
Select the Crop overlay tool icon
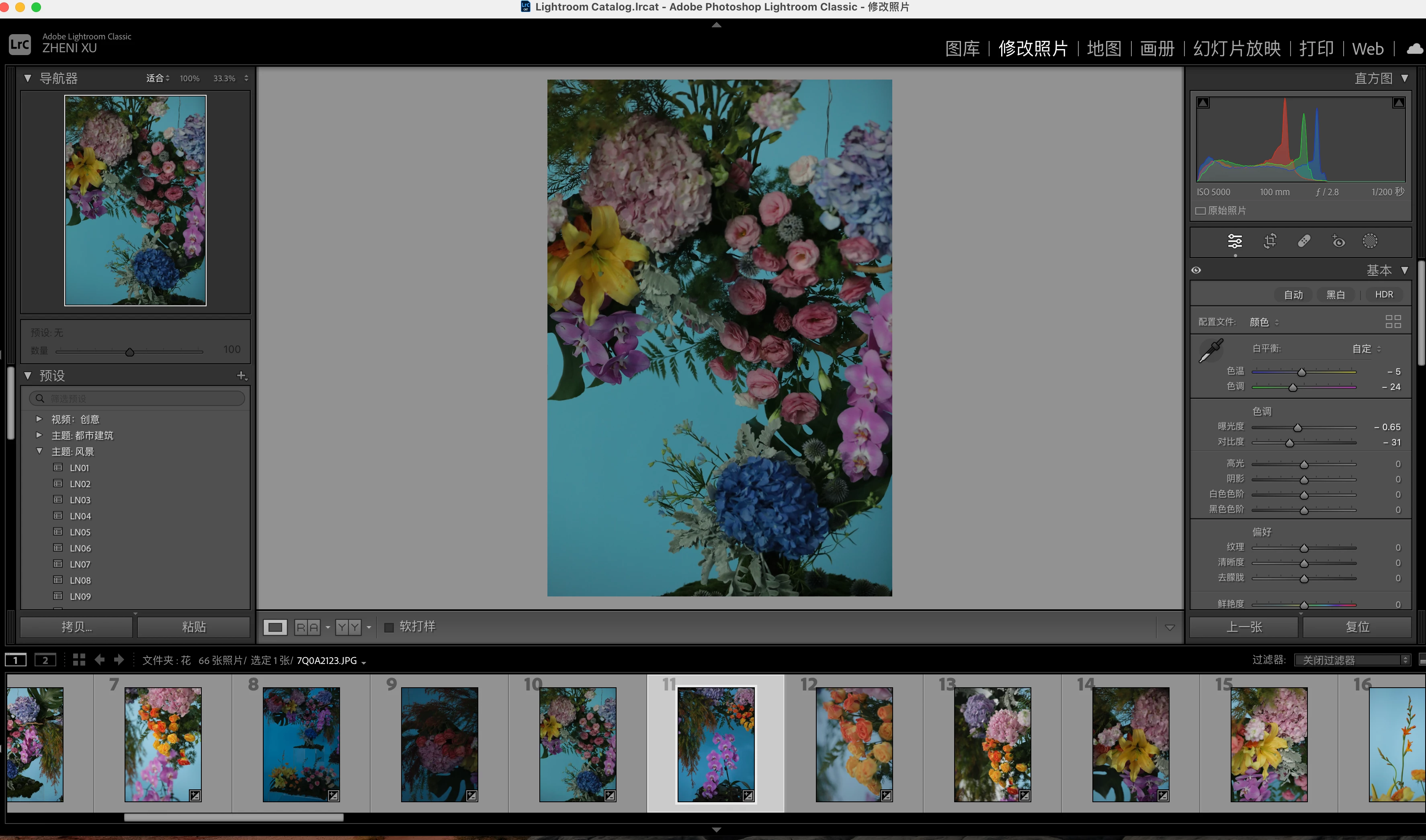[x=1270, y=241]
